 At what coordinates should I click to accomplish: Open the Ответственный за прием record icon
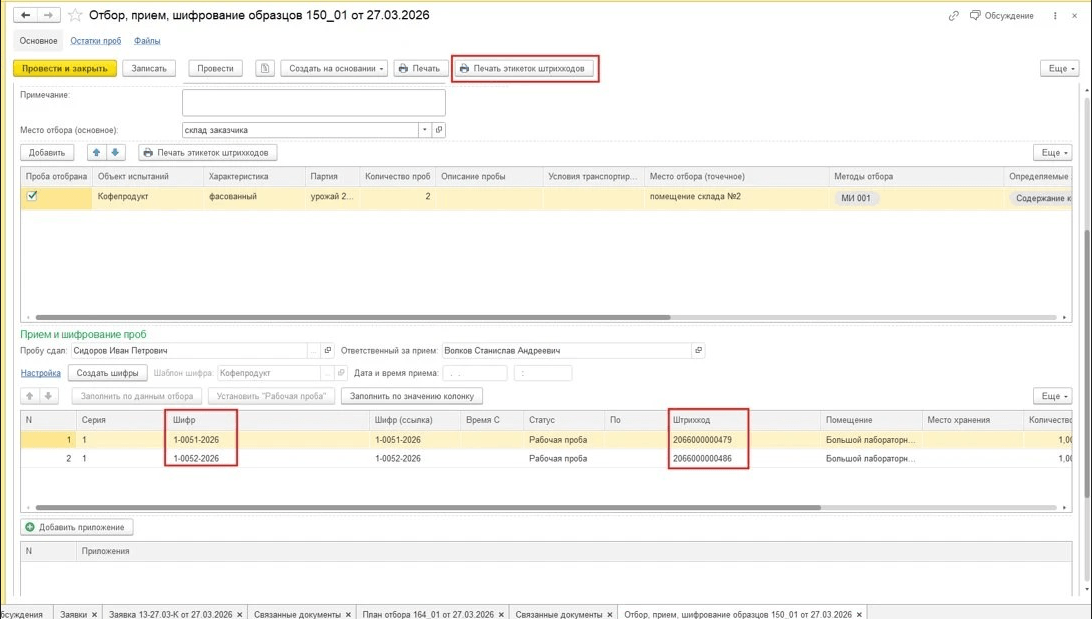[698, 350]
